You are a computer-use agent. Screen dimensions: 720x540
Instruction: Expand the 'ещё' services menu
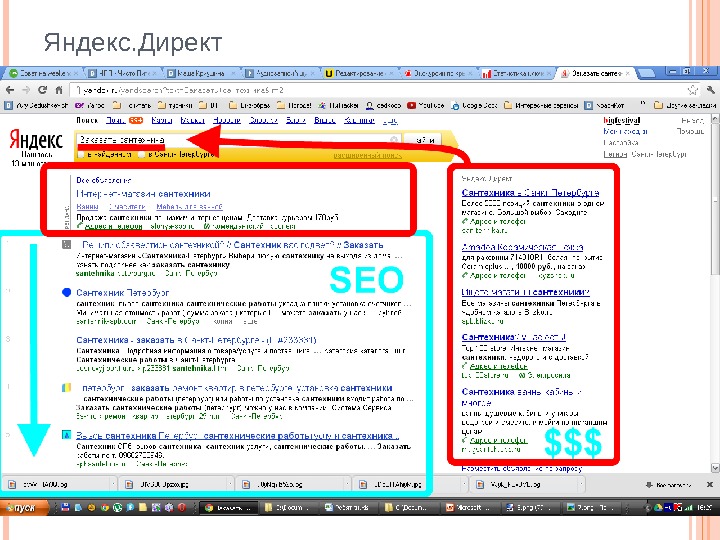[390, 120]
